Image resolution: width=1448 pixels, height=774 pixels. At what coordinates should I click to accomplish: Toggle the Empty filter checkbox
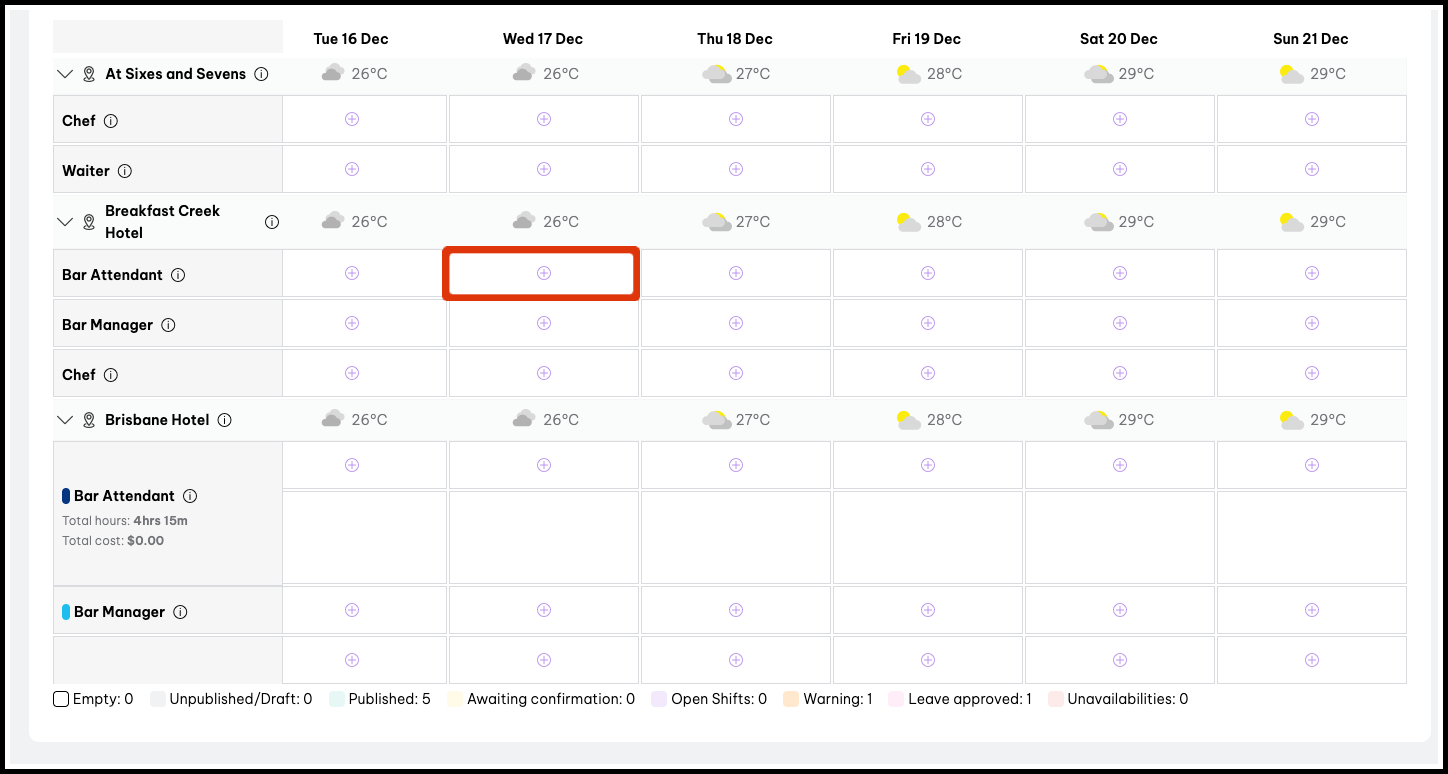click(x=61, y=699)
